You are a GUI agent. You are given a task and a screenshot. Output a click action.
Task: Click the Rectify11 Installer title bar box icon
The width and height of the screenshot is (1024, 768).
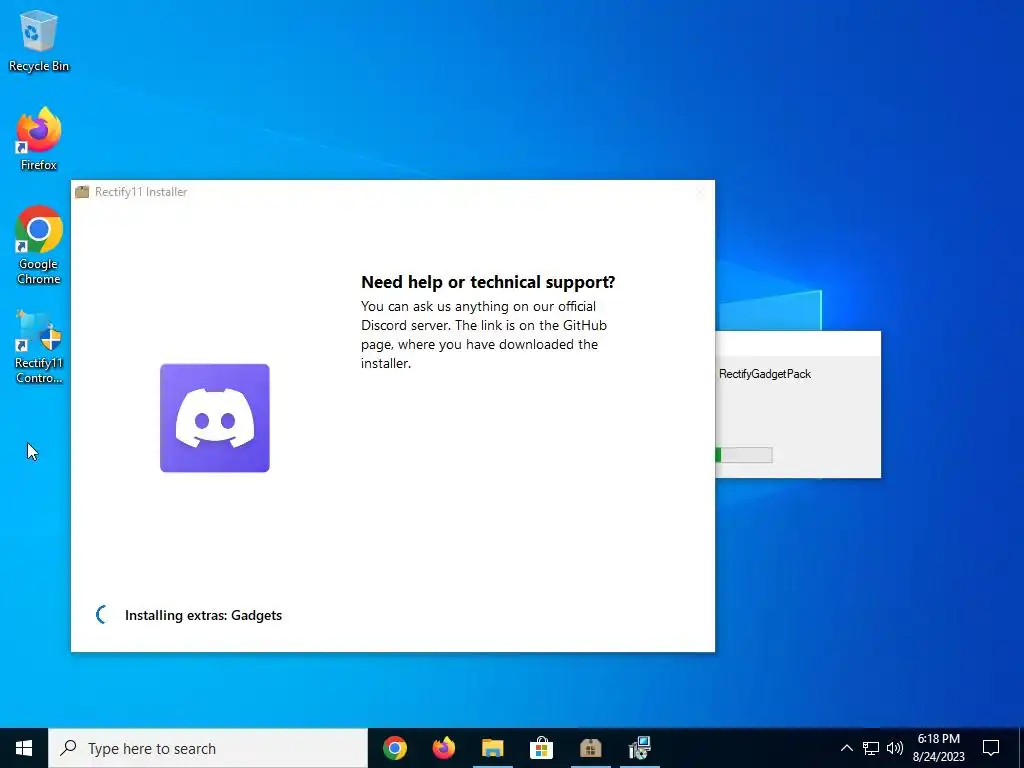click(x=82, y=192)
